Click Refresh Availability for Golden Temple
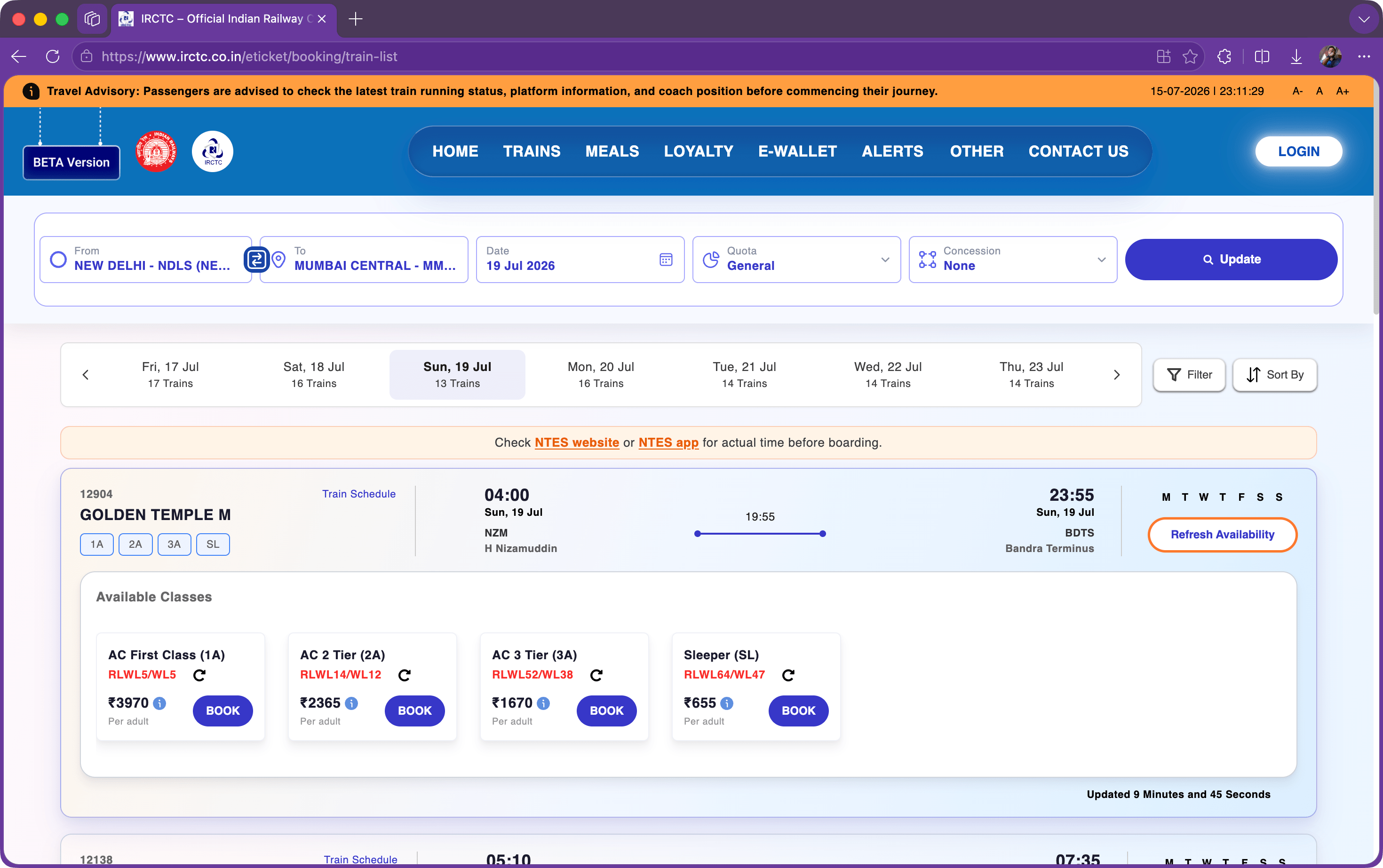 pyautogui.click(x=1222, y=535)
